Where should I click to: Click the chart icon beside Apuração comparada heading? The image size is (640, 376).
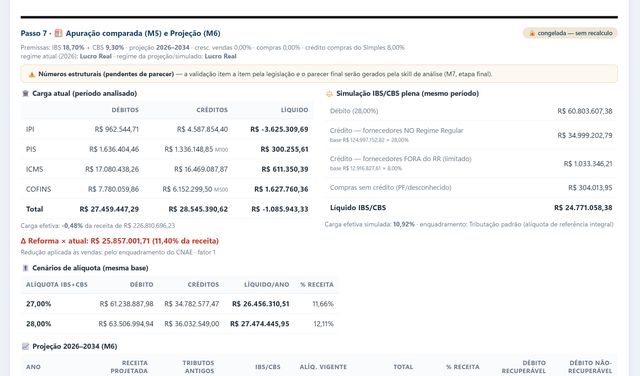tap(58, 33)
